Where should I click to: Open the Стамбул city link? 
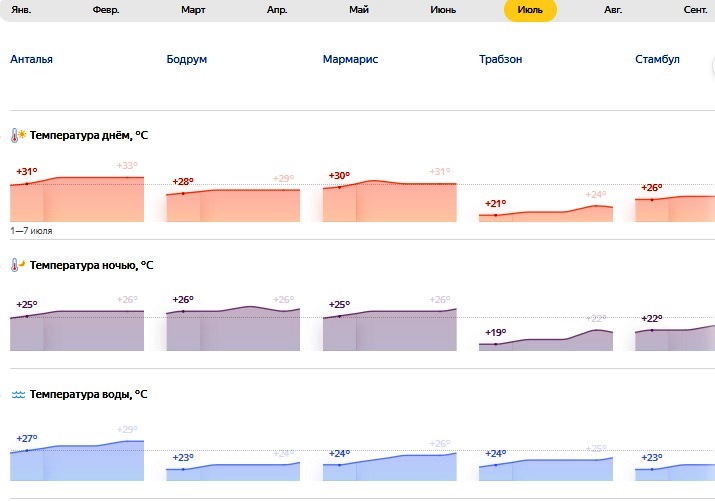click(657, 59)
